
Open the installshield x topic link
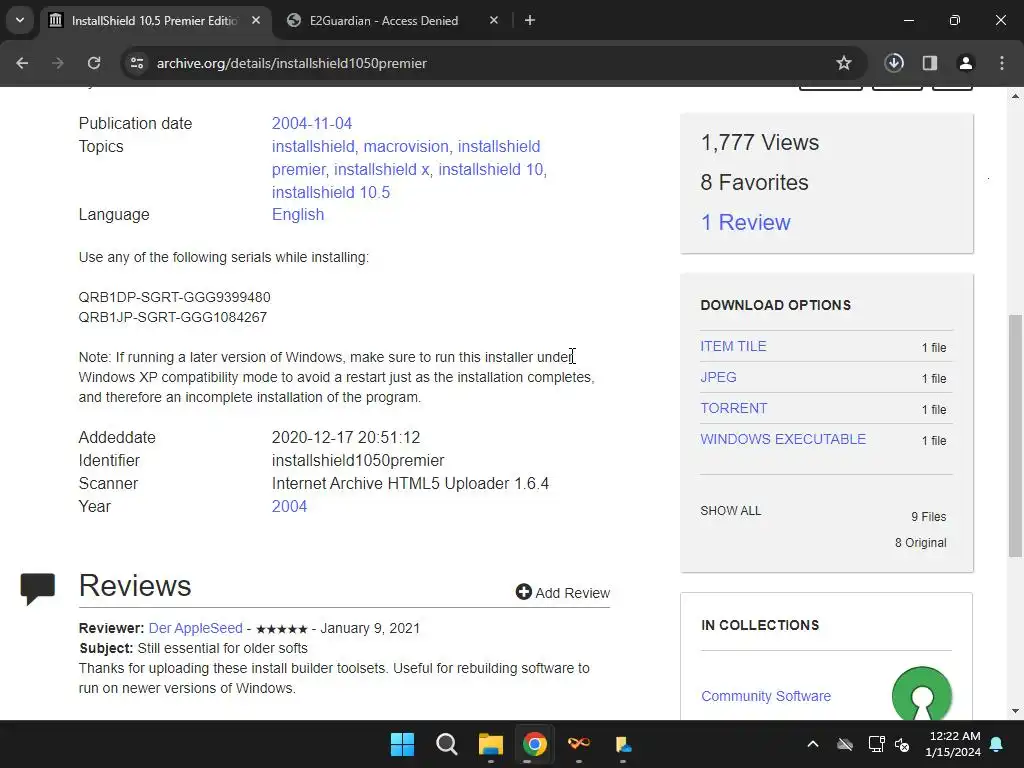tap(383, 169)
